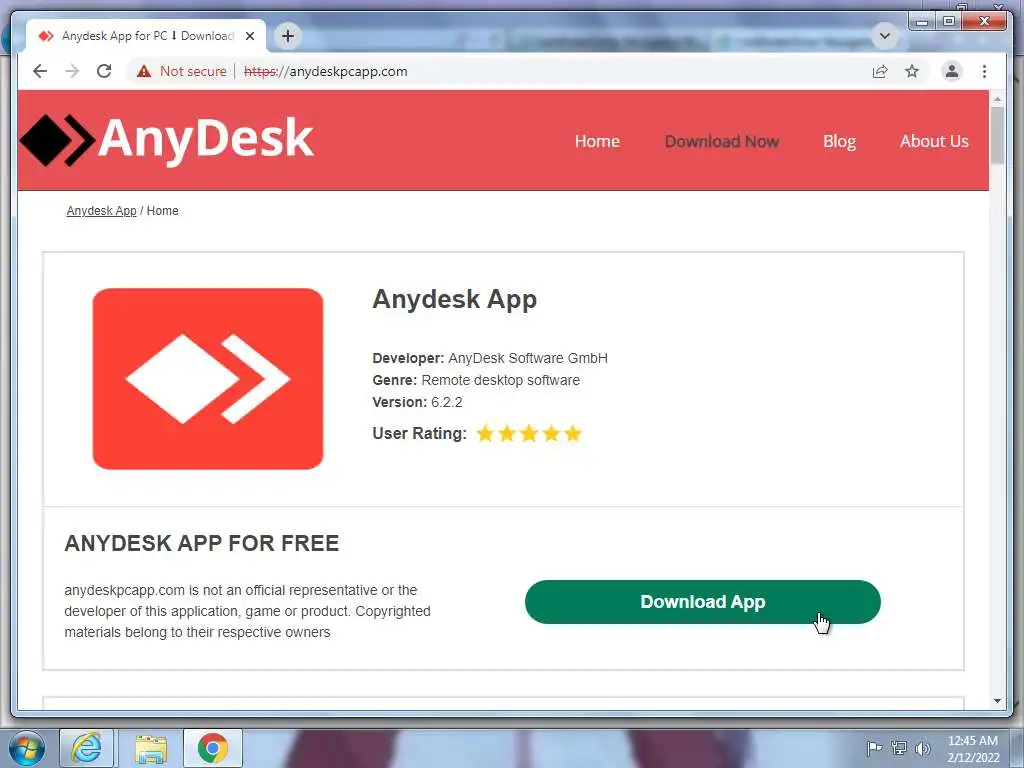Viewport: 1024px width, 768px height.
Task: Open the About Us menu item
Action: (x=934, y=141)
